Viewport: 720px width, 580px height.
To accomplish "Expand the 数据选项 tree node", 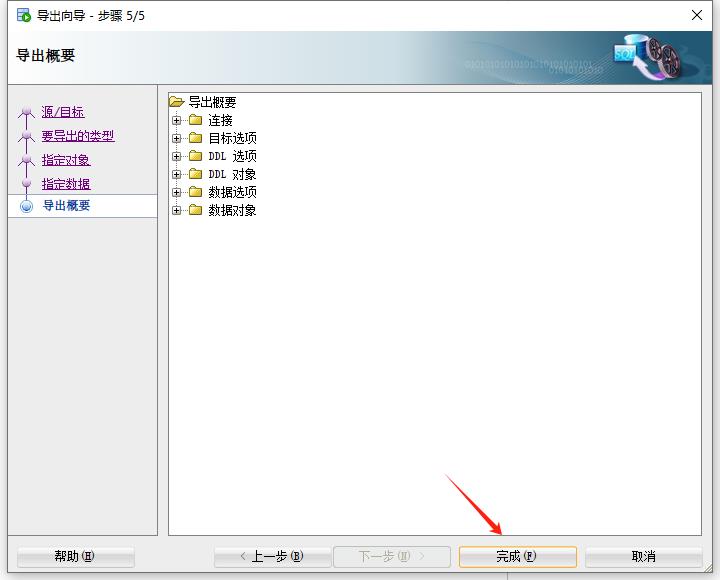I will (x=176, y=192).
